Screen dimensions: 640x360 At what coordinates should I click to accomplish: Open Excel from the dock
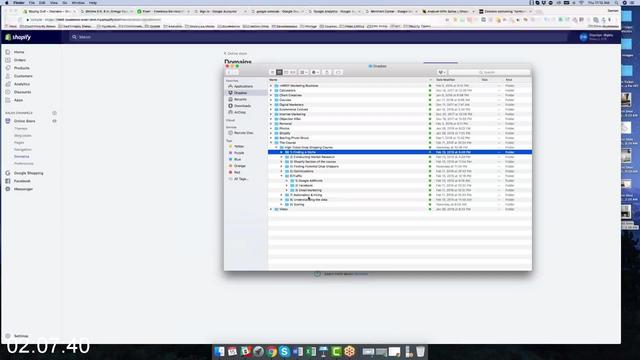tap(311, 351)
